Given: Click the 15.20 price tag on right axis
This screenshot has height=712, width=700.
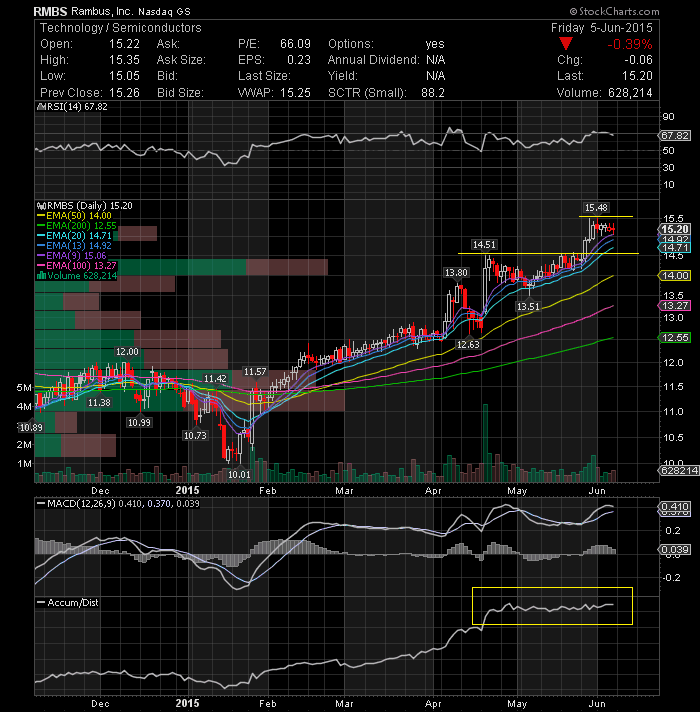Looking at the screenshot, I should click(675, 229).
